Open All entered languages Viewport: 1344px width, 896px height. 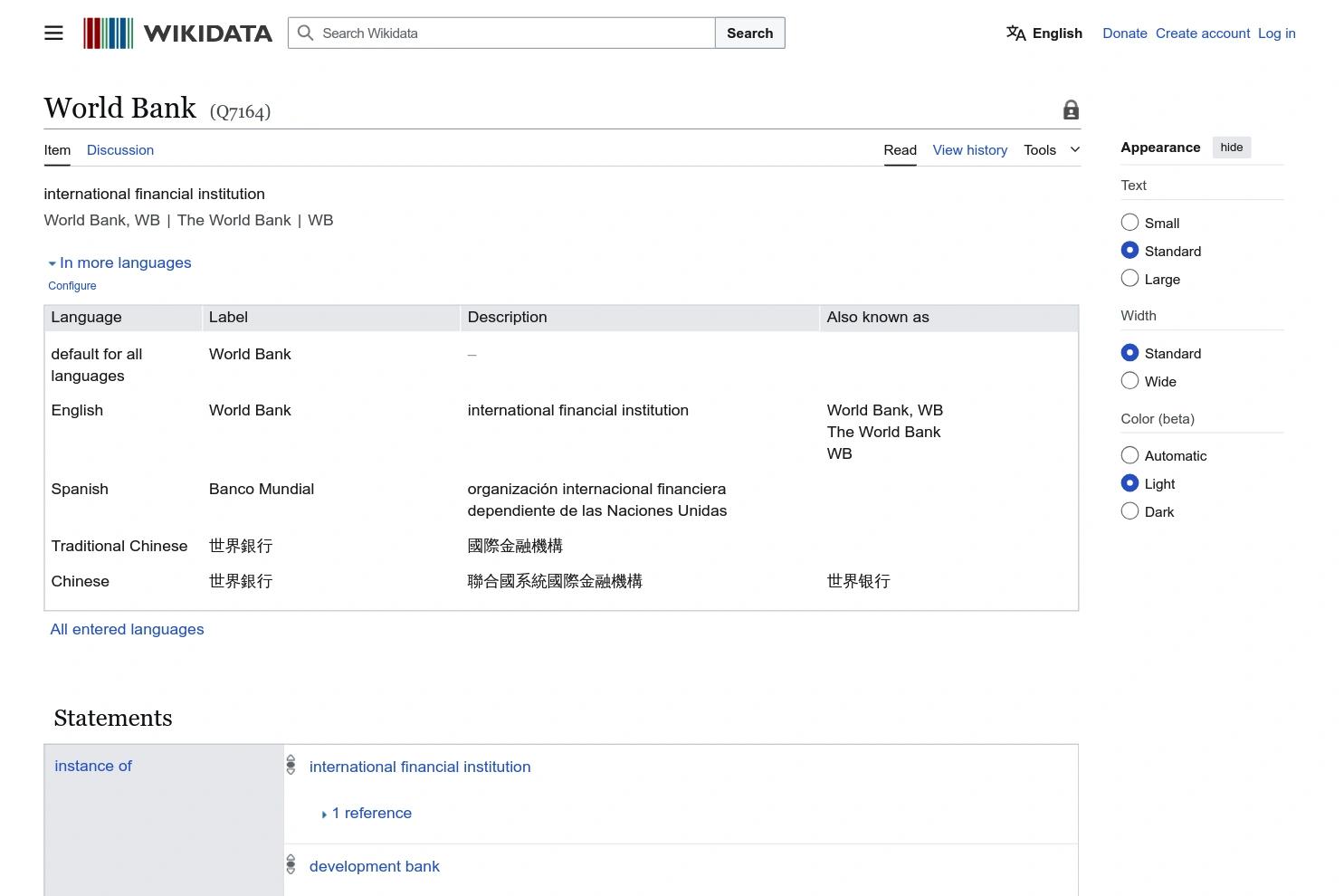point(127,629)
